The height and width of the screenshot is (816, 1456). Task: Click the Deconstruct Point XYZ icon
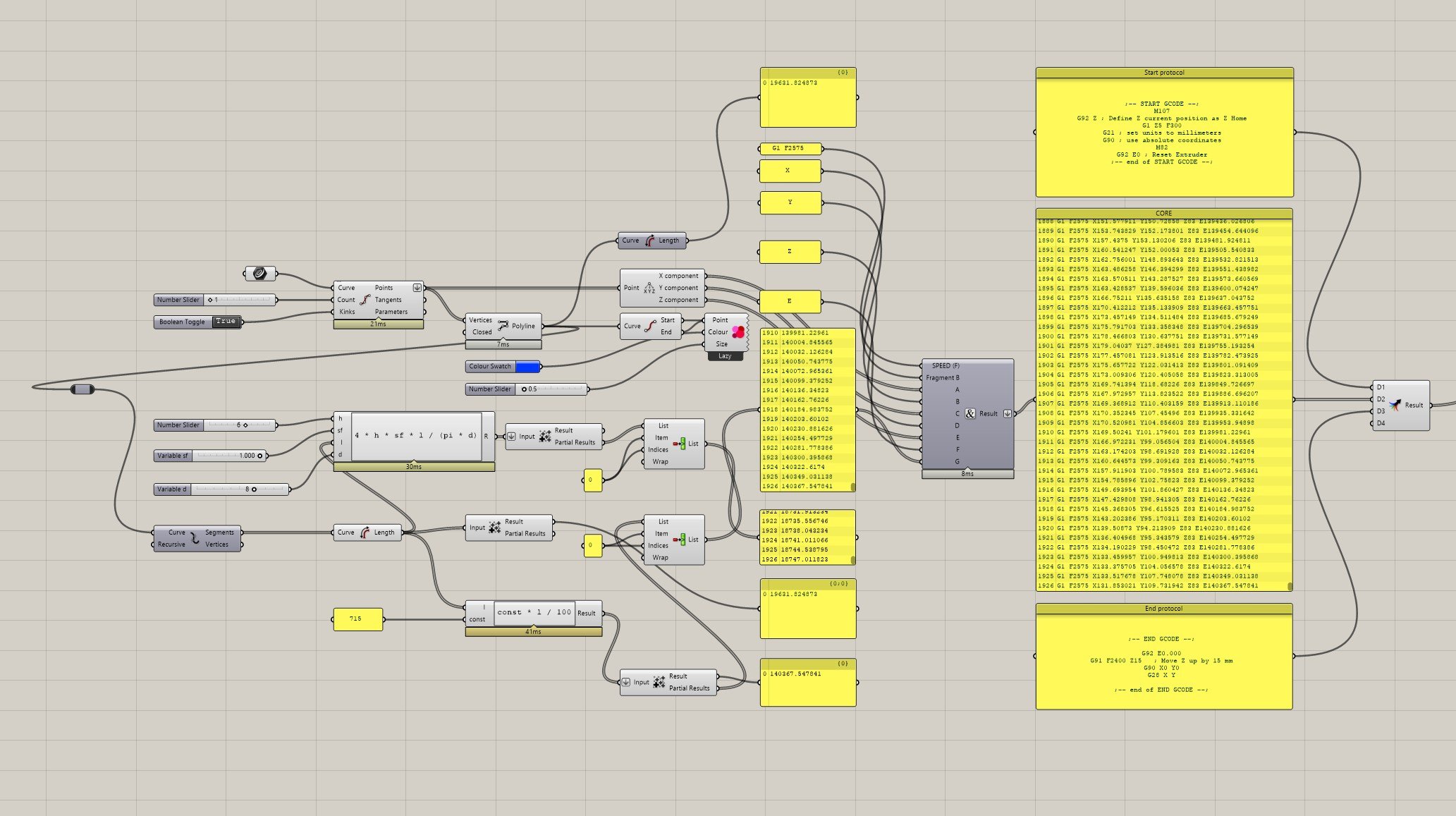[649, 288]
